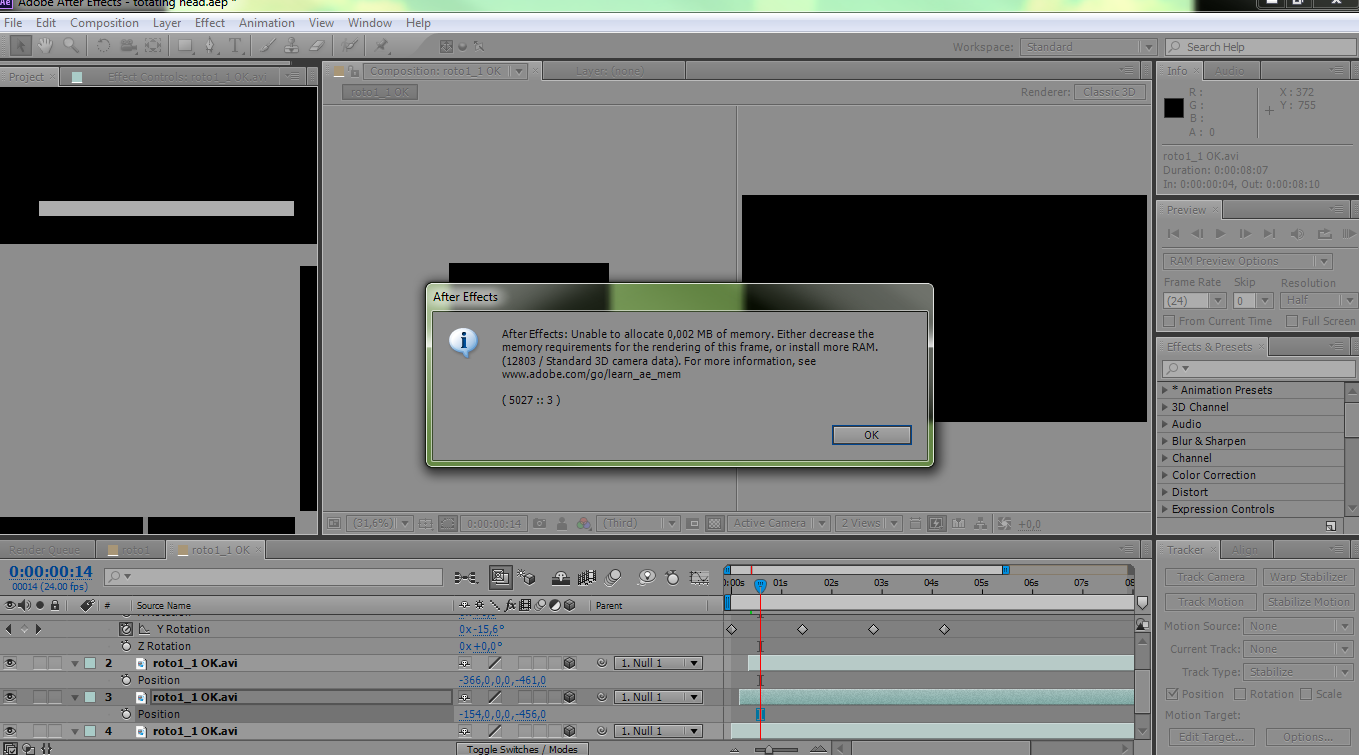Enable Motion Blur for the composition
1359x755 pixels.
(613, 577)
